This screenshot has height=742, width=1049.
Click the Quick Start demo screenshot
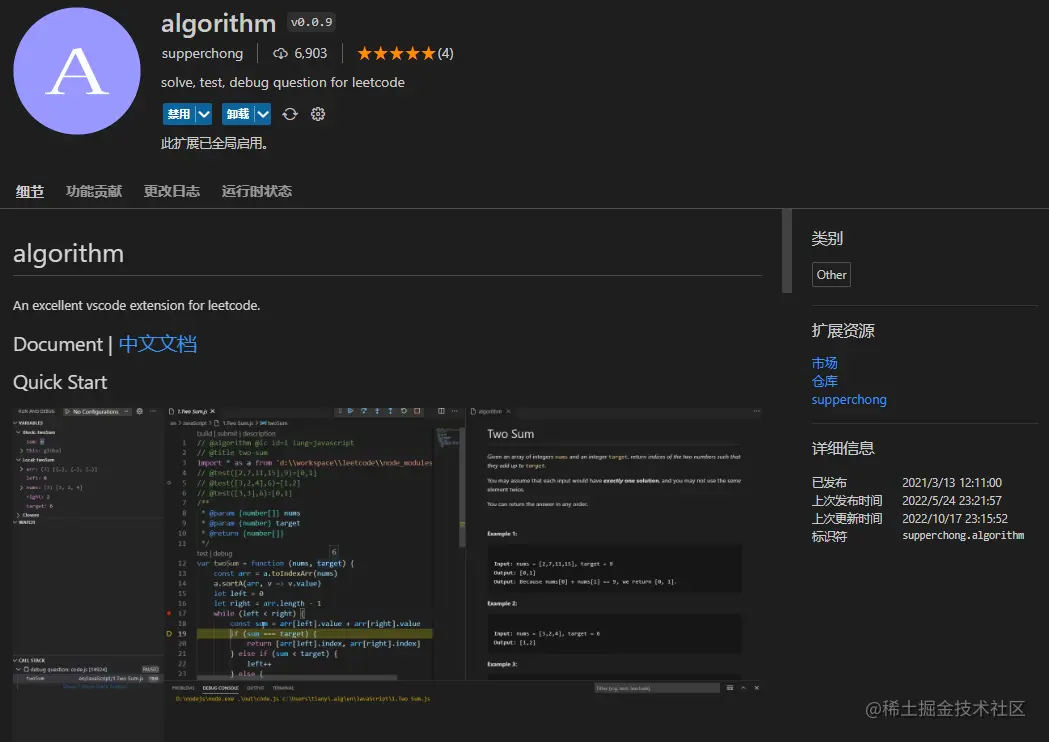tap(387, 572)
